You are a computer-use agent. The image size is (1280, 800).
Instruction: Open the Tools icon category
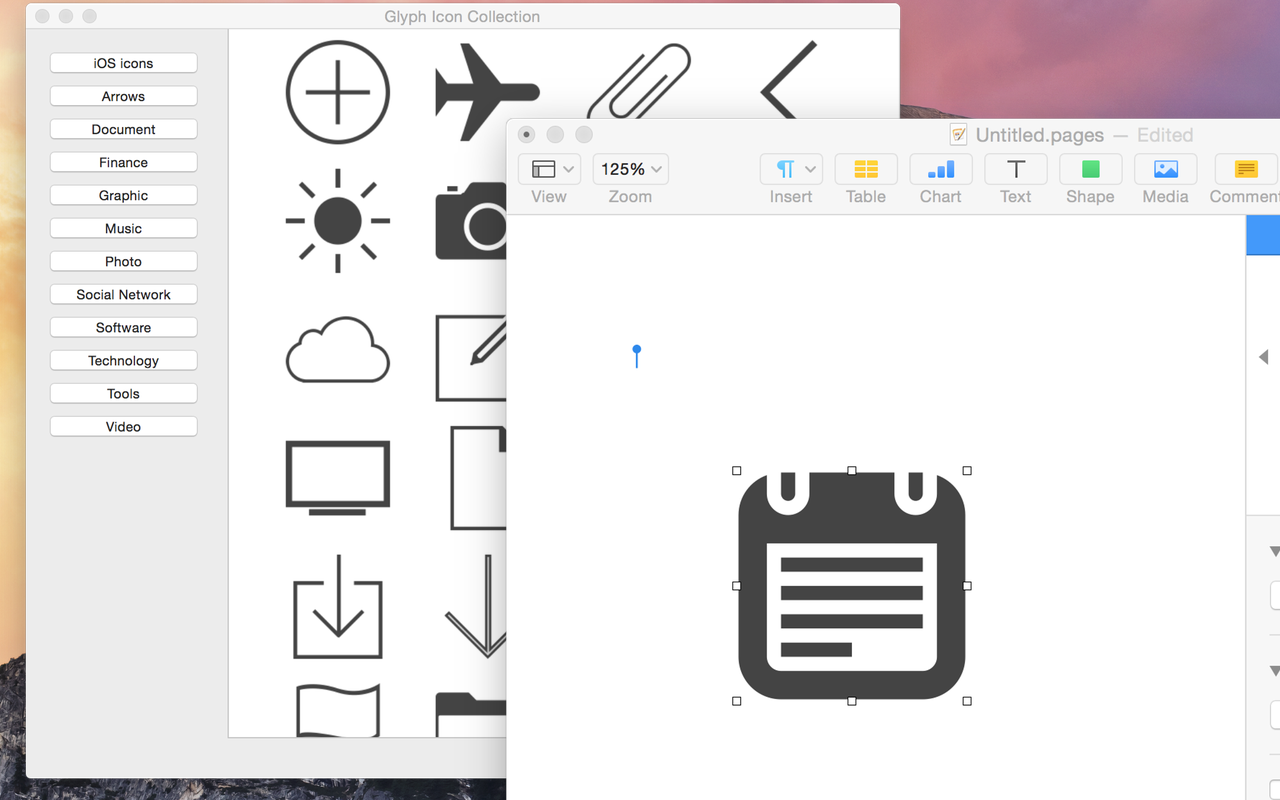point(124,393)
